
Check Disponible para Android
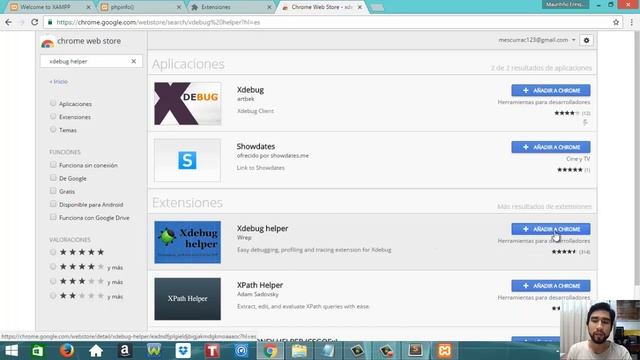tap(53, 204)
